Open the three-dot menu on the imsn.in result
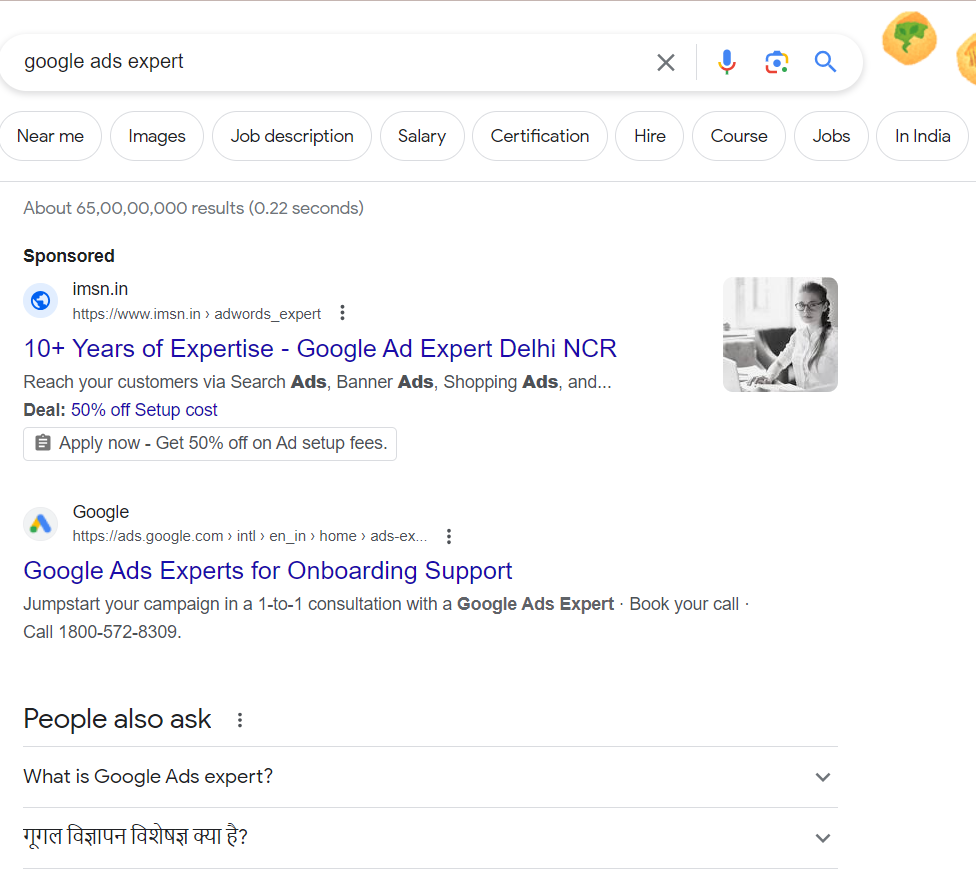976x873 pixels. [x=342, y=312]
